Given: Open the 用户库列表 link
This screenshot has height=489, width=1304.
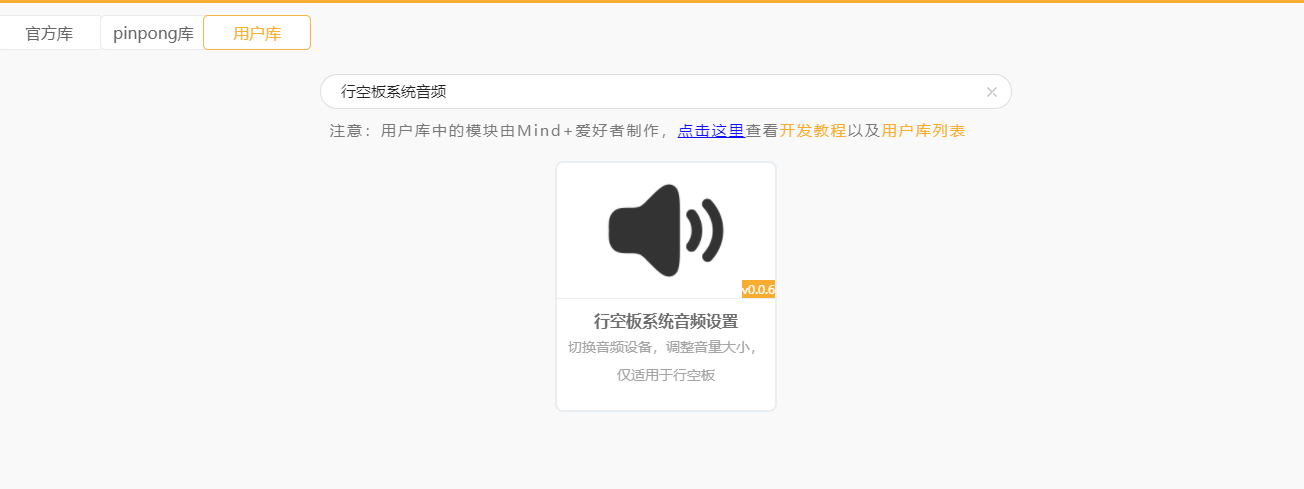Looking at the screenshot, I should coord(924,131).
